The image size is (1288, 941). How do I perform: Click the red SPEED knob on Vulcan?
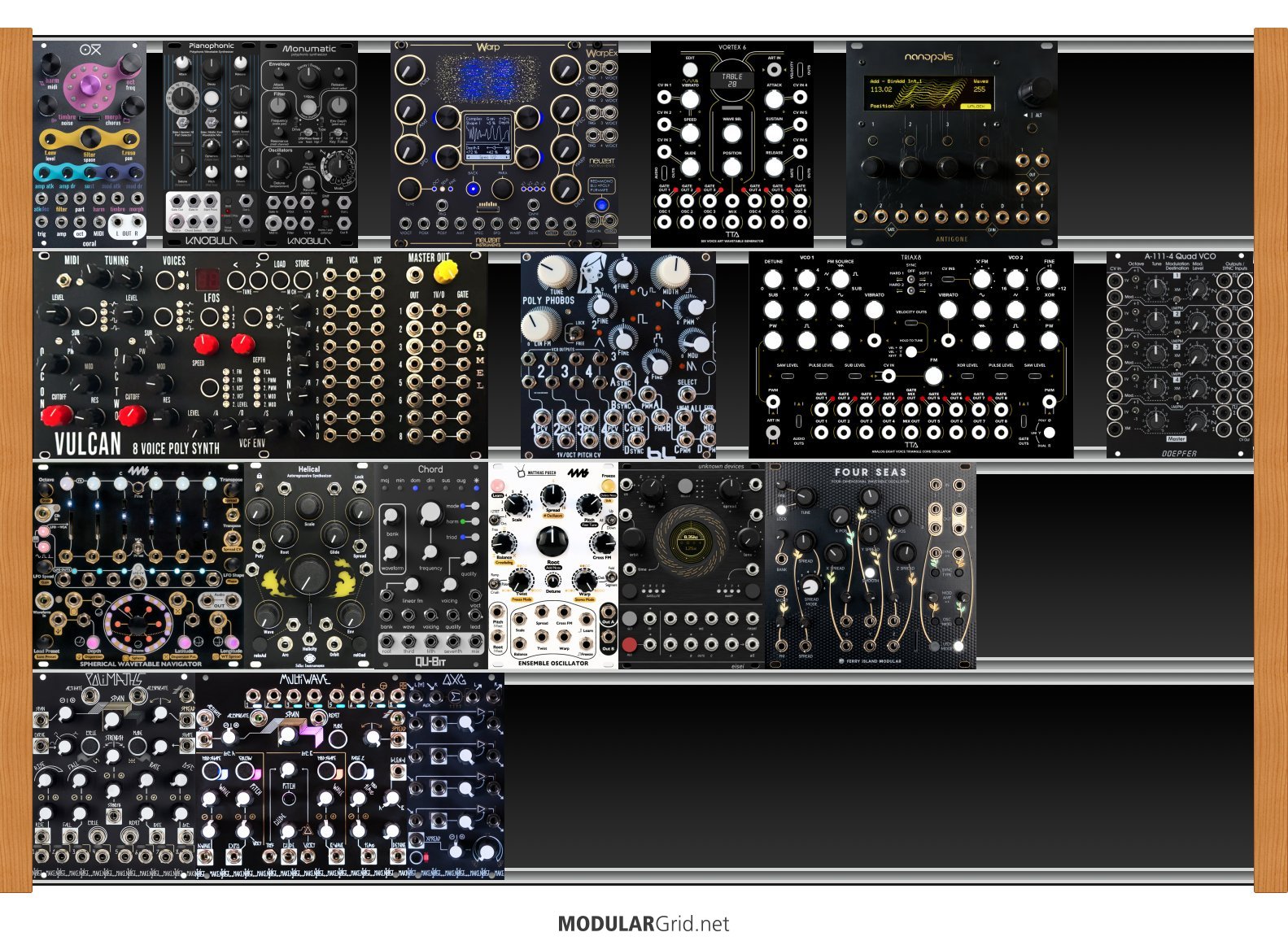204,343
